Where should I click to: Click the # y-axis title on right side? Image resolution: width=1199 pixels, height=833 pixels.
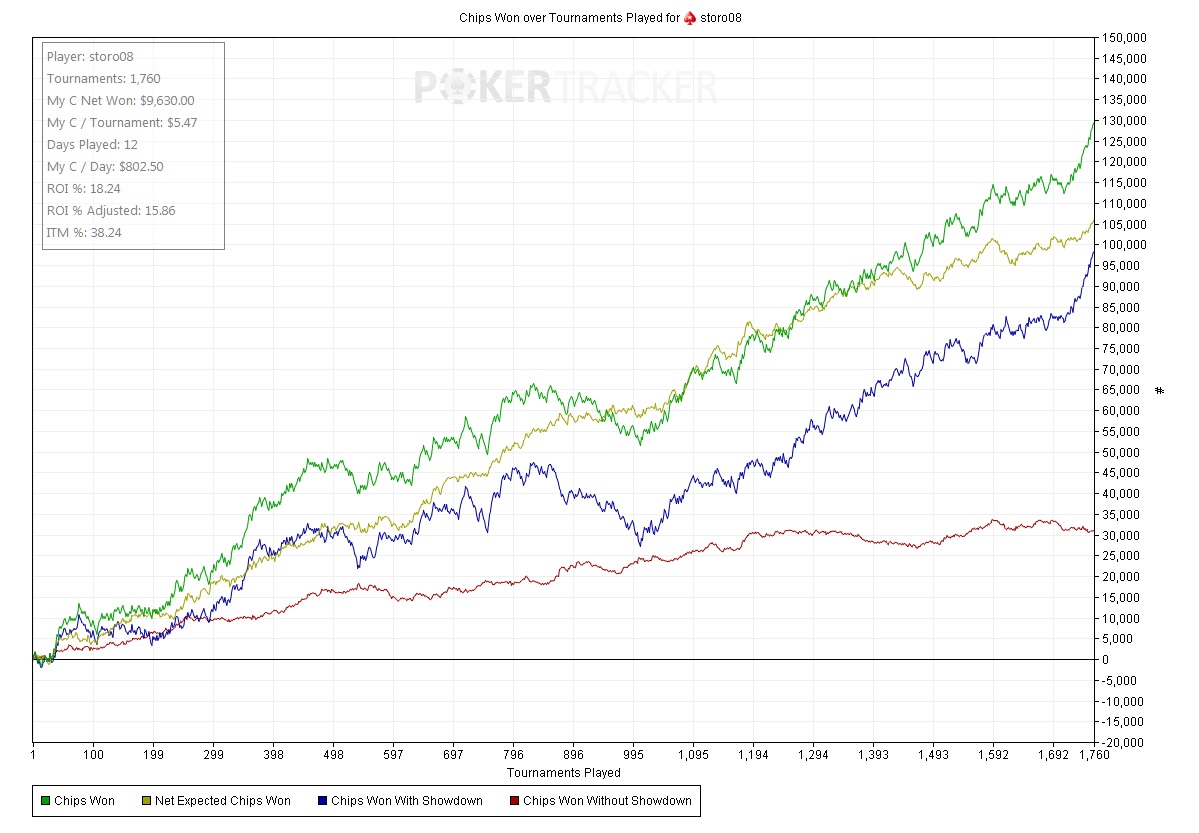coord(1160,390)
